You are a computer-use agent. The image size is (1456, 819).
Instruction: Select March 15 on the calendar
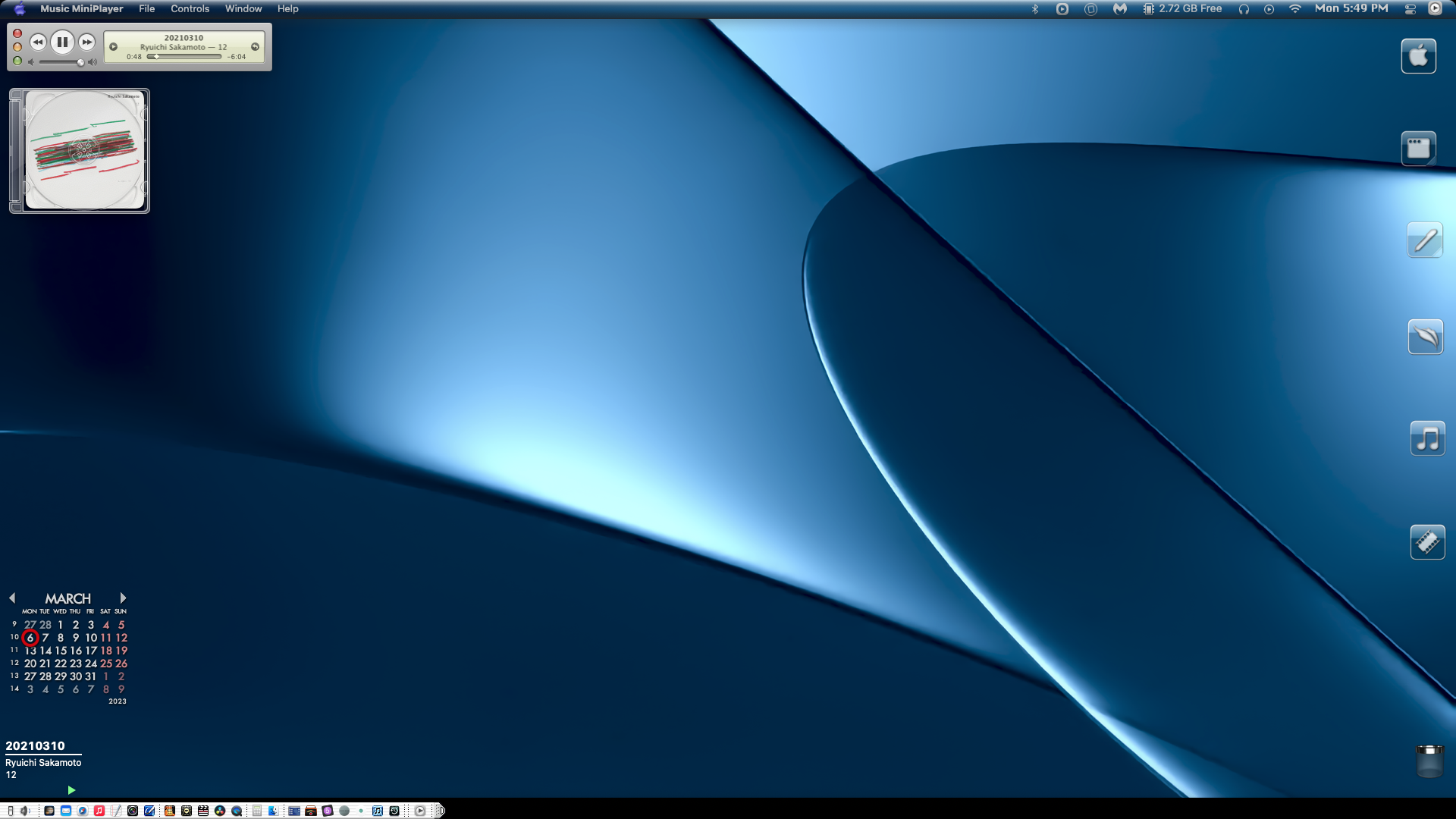[x=61, y=651]
